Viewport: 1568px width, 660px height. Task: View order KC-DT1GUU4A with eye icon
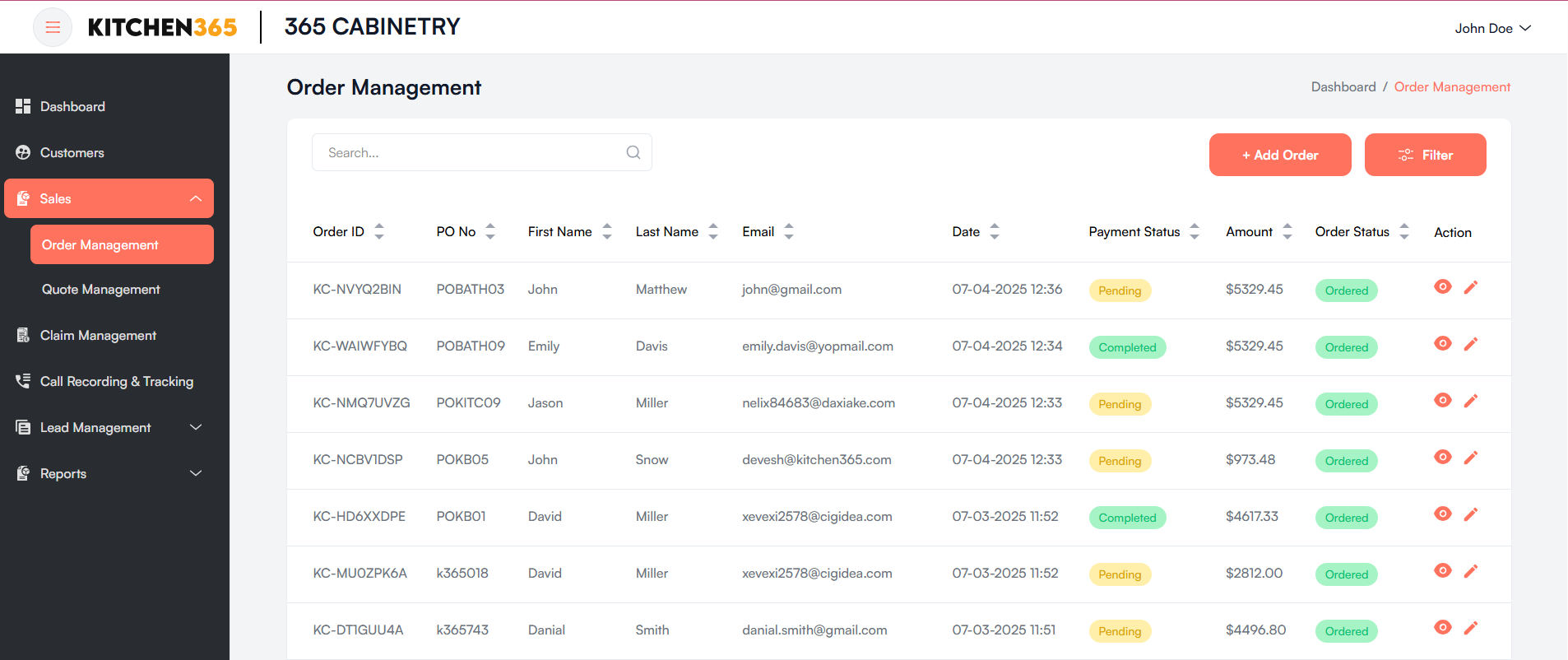1443,627
